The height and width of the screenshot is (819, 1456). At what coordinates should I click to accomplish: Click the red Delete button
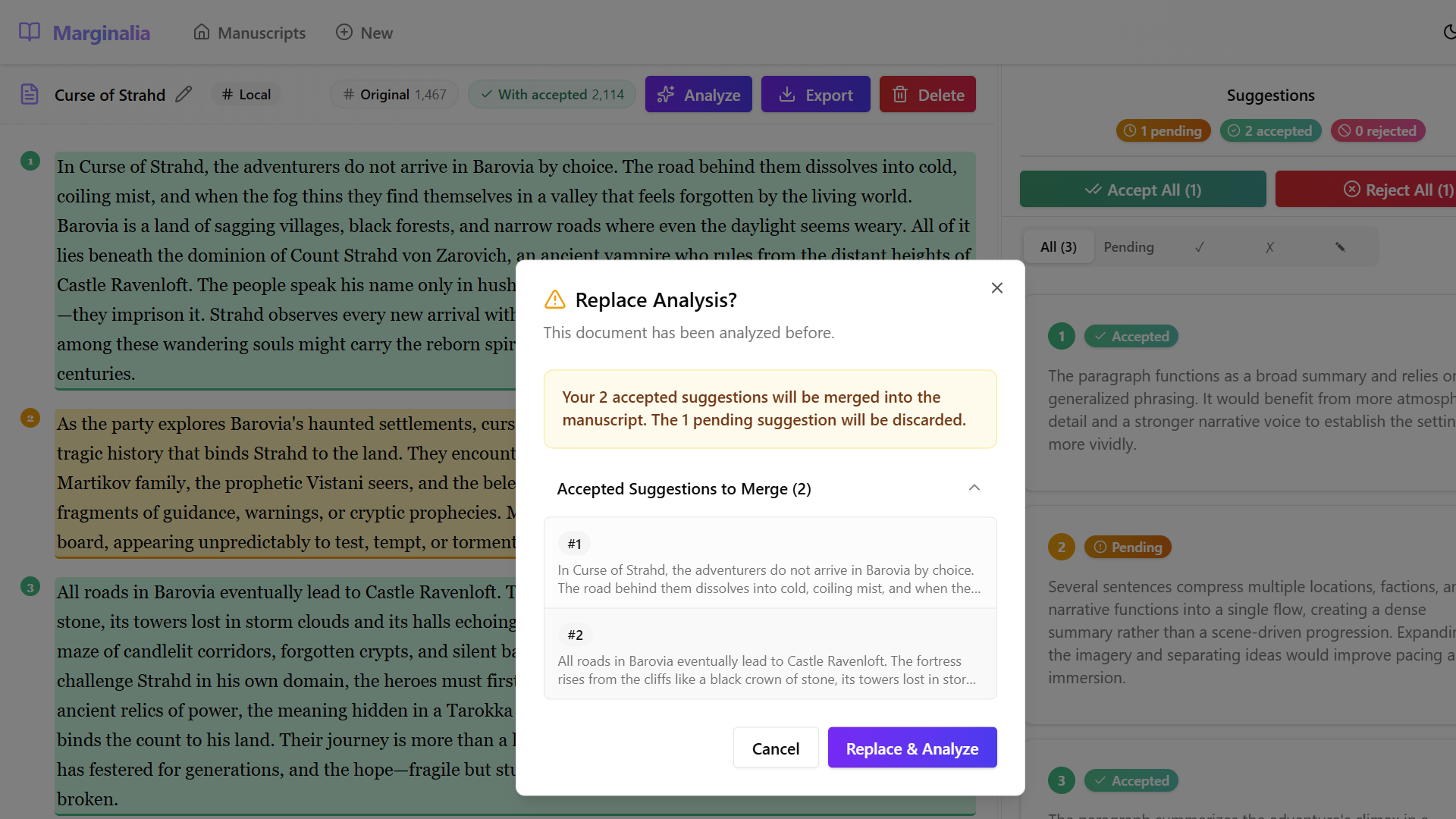(x=927, y=95)
